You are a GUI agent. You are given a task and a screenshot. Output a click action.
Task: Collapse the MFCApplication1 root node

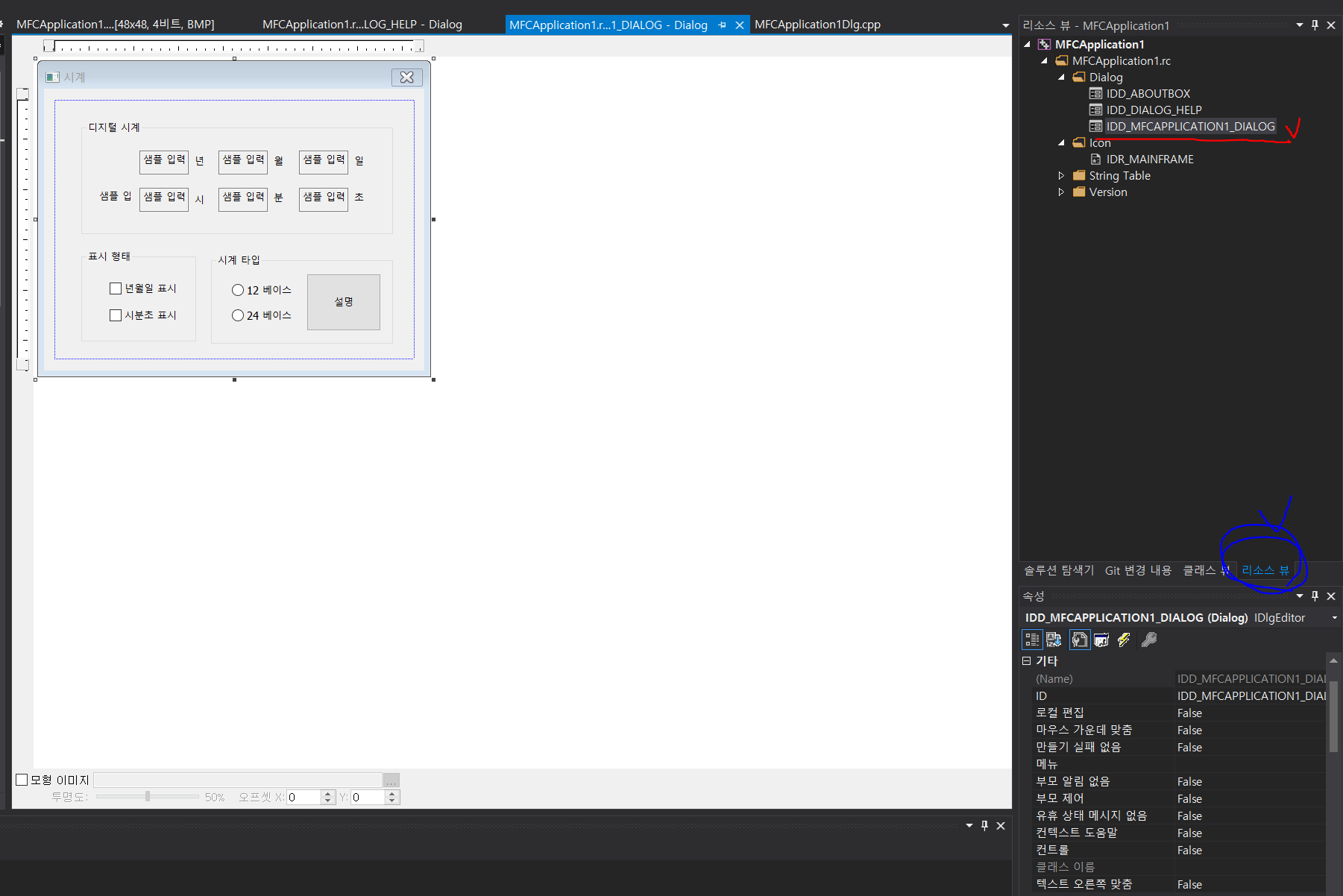(1028, 44)
